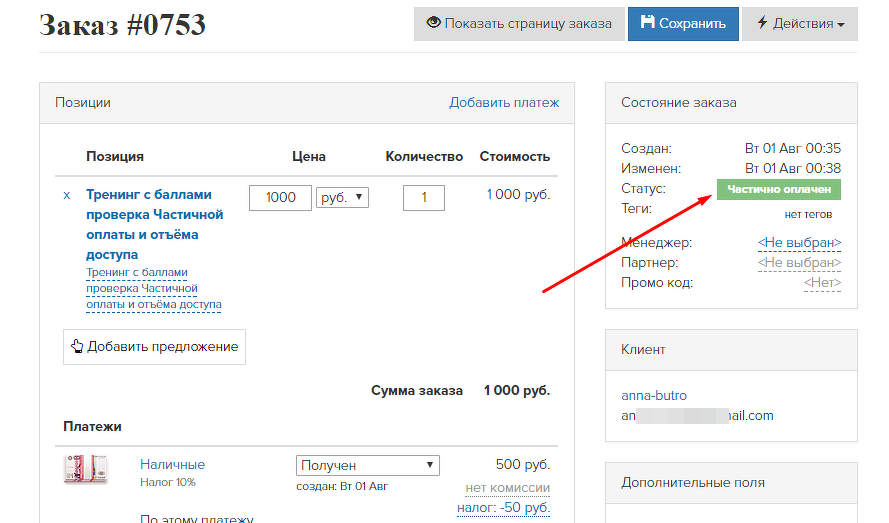Click the 500 руб. payment amount
889x523 pixels.
(x=523, y=465)
